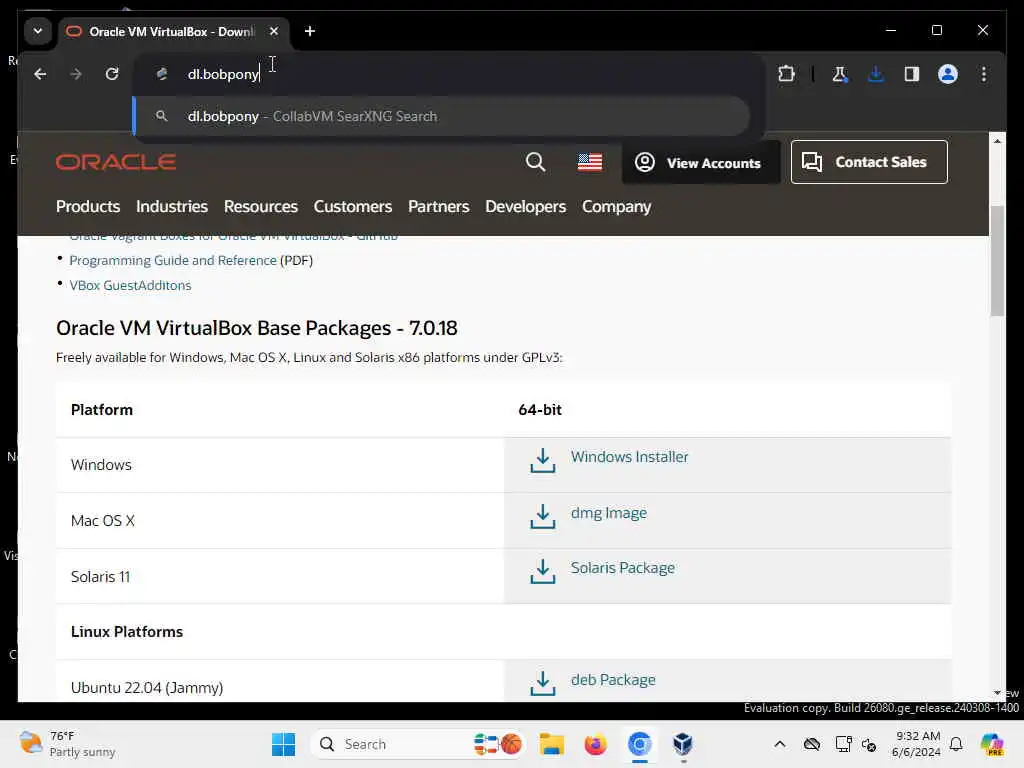Open a new browser tab
1024x768 pixels.
[x=310, y=31]
